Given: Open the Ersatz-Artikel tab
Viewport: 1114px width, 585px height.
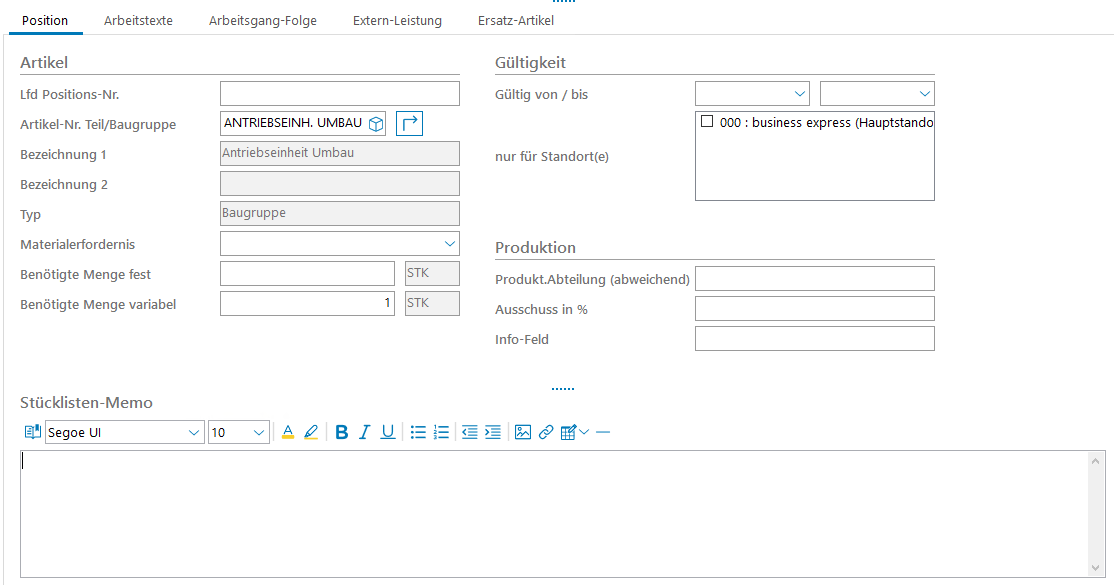Looking at the screenshot, I should point(515,21).
